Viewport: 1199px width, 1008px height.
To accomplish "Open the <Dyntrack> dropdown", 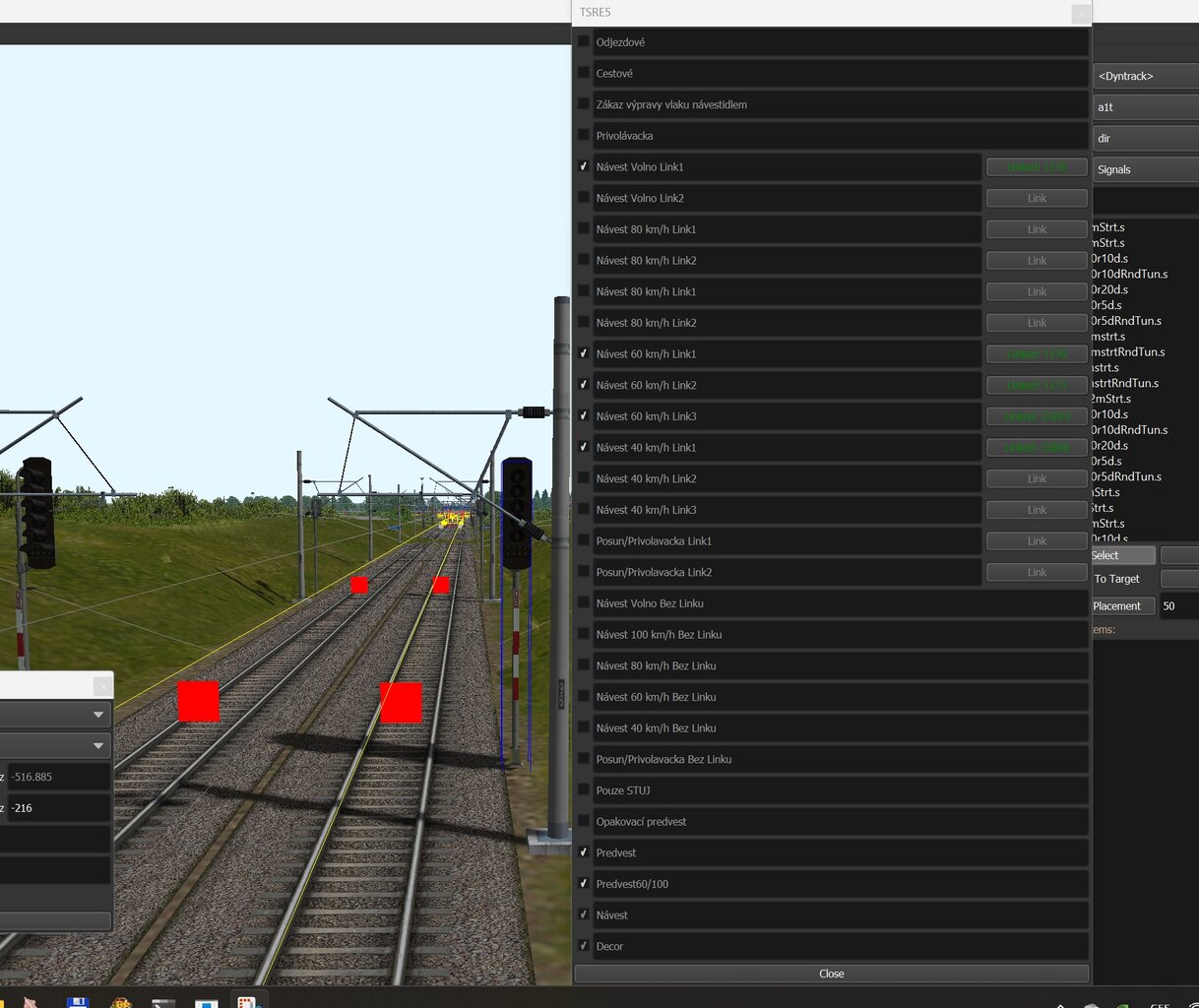I will 1146,76.
